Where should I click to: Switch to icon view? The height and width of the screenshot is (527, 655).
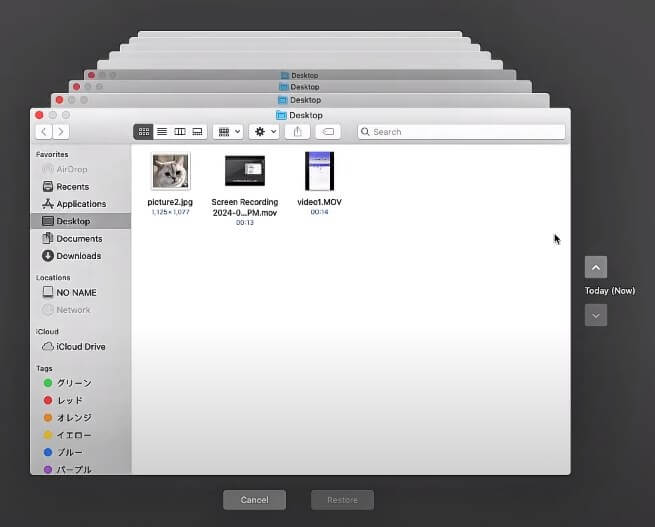pyautogui.click(x=143, y=132)
